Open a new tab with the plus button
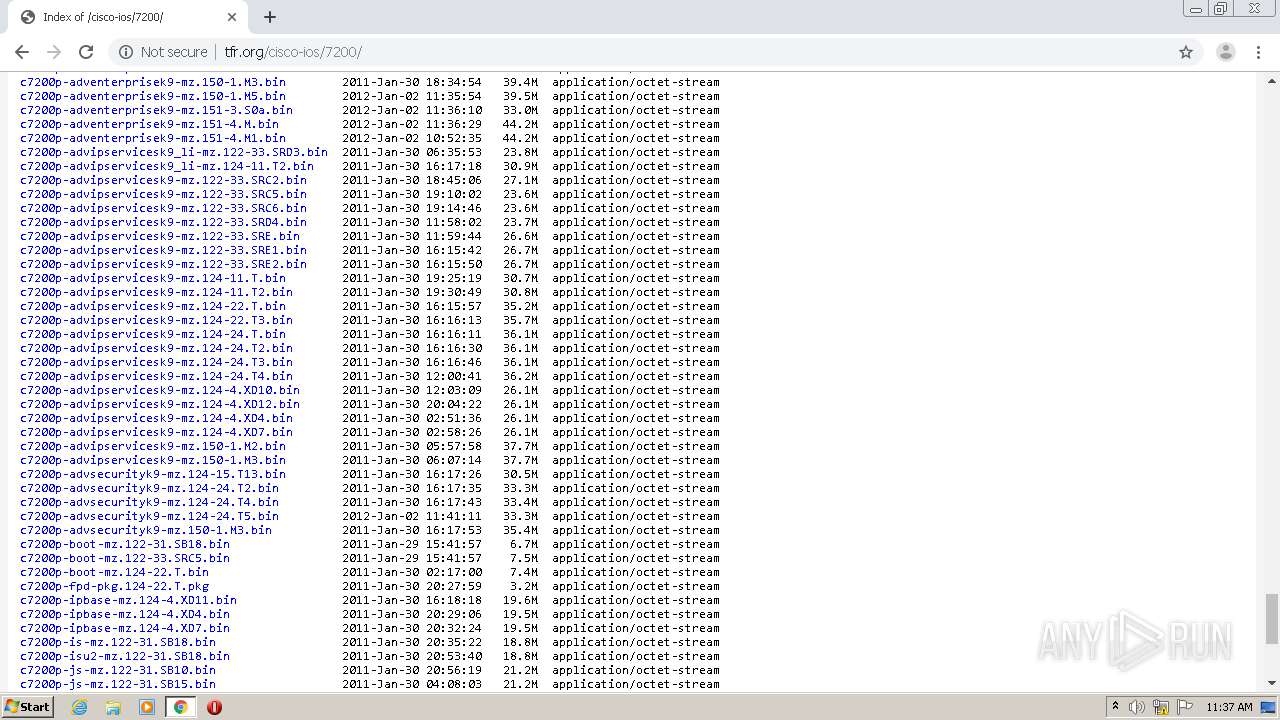 (270, 17)
